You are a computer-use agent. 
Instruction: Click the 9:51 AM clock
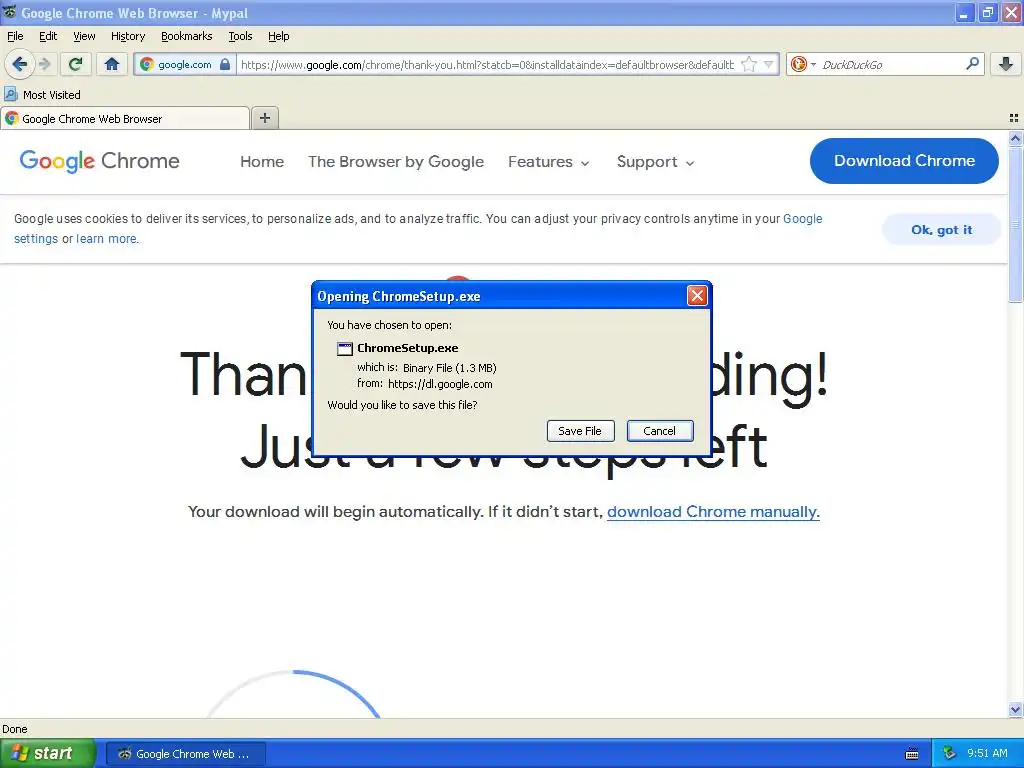click(x=987, y=753)
